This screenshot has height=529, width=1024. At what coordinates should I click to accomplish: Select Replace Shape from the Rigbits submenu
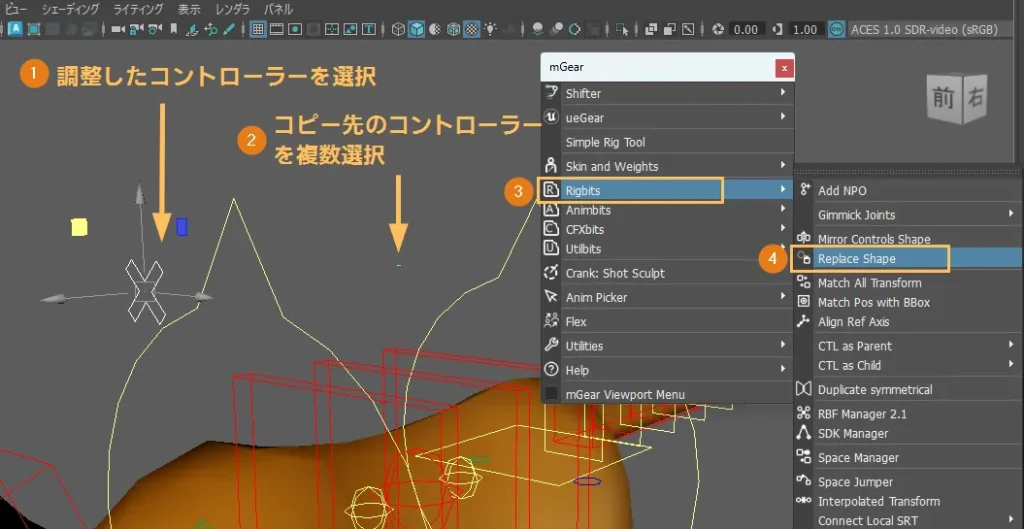tap(856, 259)
